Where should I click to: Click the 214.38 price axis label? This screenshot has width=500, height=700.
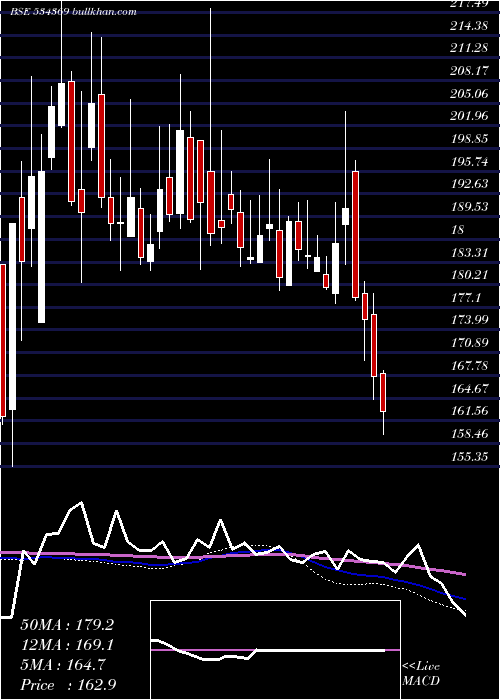click(x=469, y=26)
